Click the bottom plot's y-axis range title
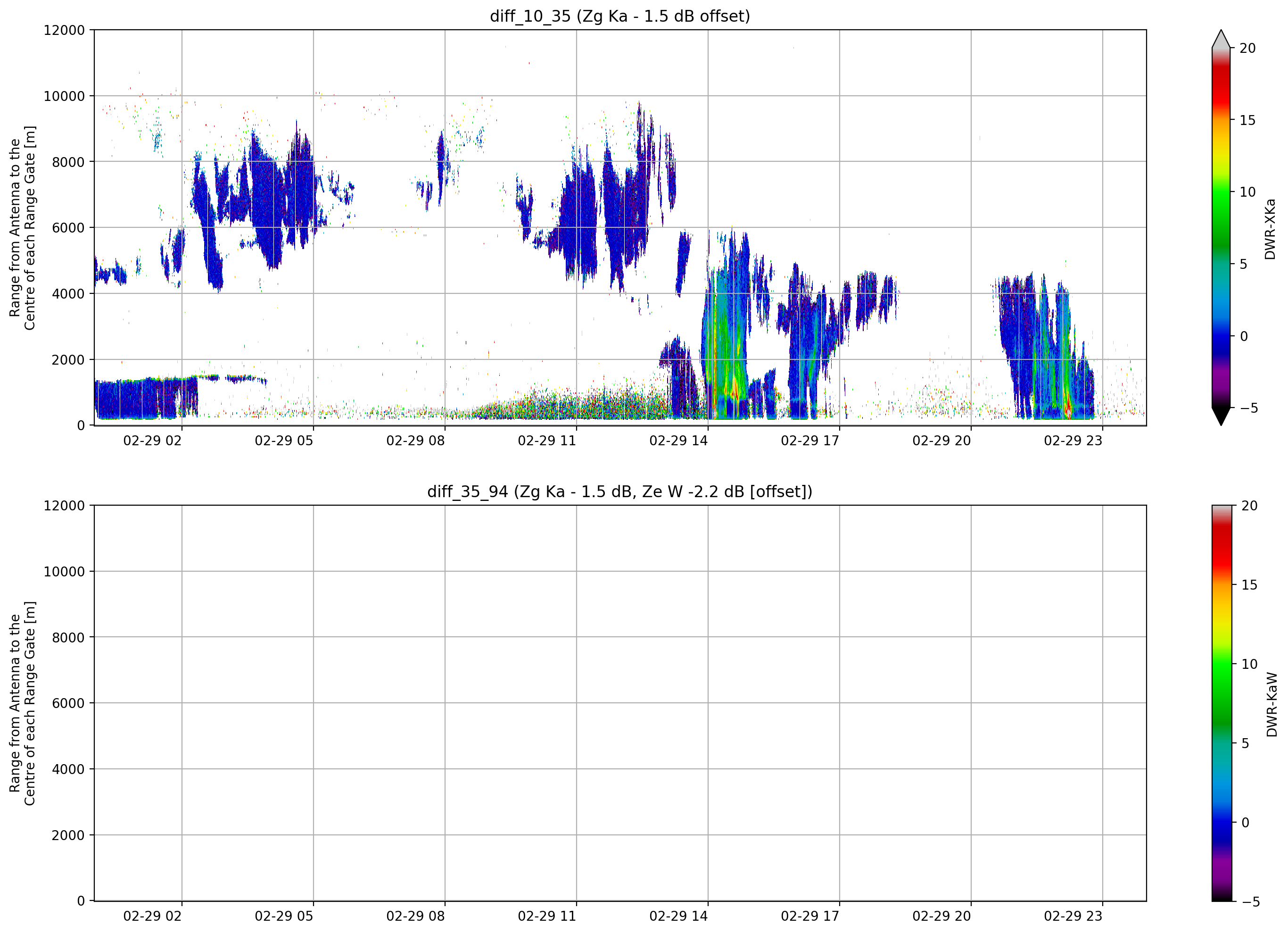1288x933 pixels. (22, 703)
